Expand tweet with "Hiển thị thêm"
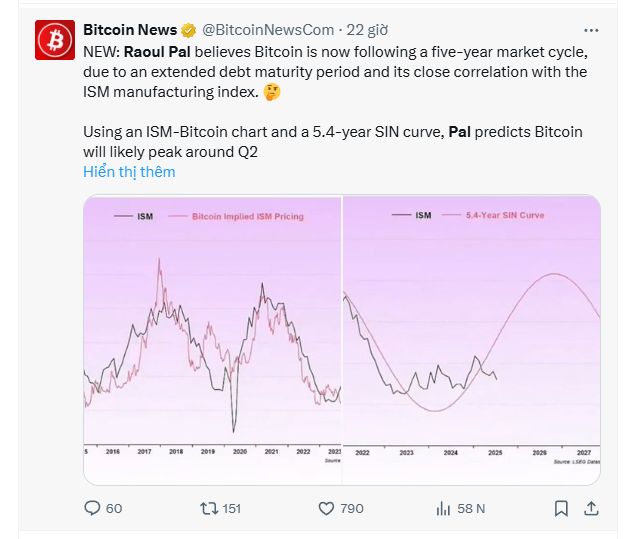The image size is (630, 539). point(129,171)
